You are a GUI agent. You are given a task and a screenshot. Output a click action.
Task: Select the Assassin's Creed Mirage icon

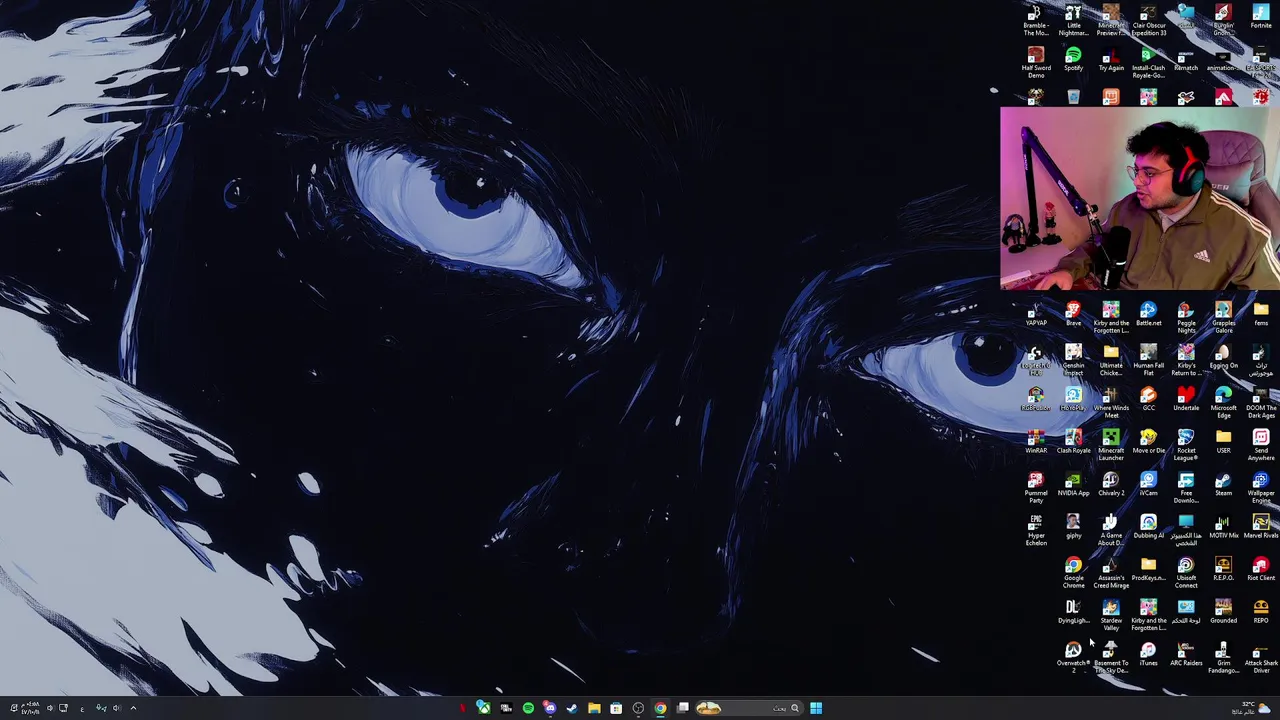point(1111,573)
